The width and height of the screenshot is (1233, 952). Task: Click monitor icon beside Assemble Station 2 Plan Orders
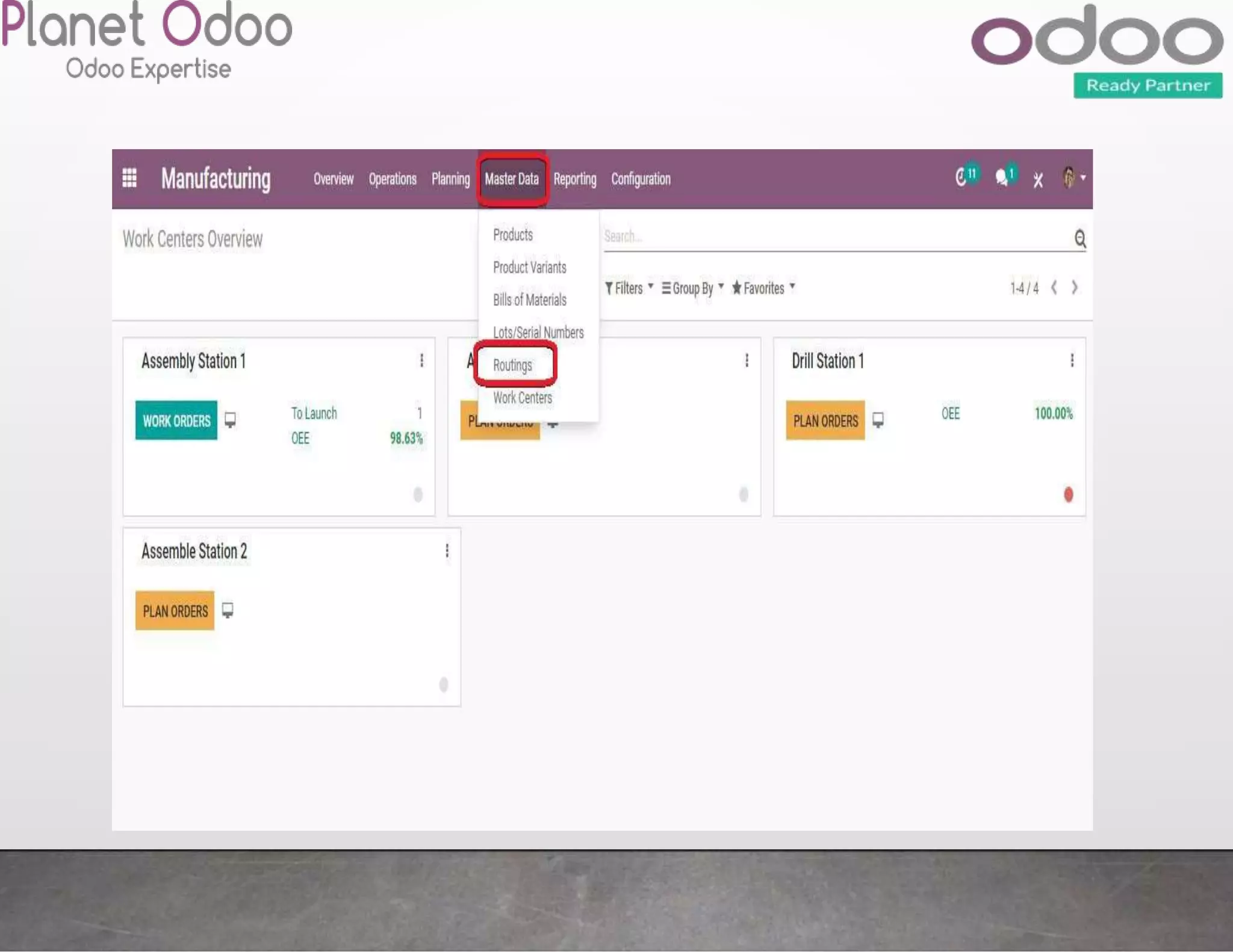[228, 610]
